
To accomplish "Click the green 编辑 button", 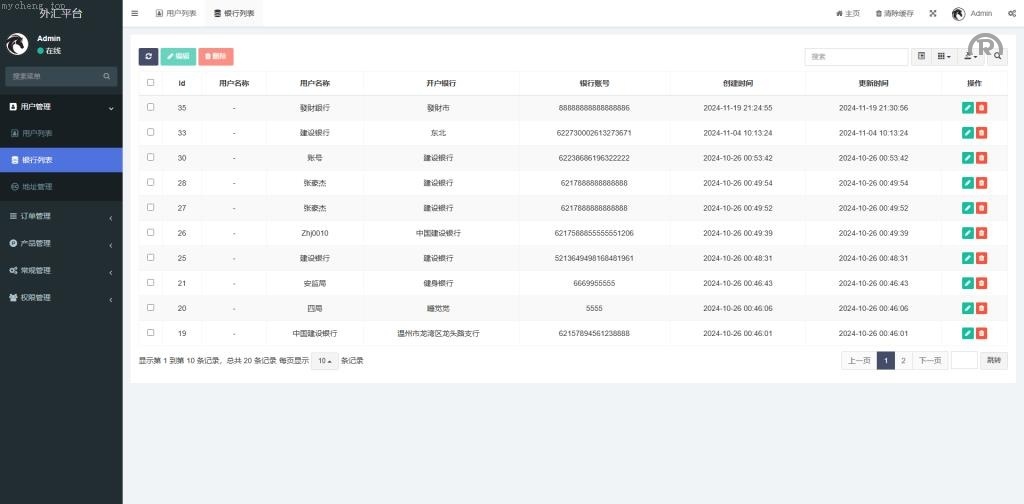I will (x=178, y=57).
